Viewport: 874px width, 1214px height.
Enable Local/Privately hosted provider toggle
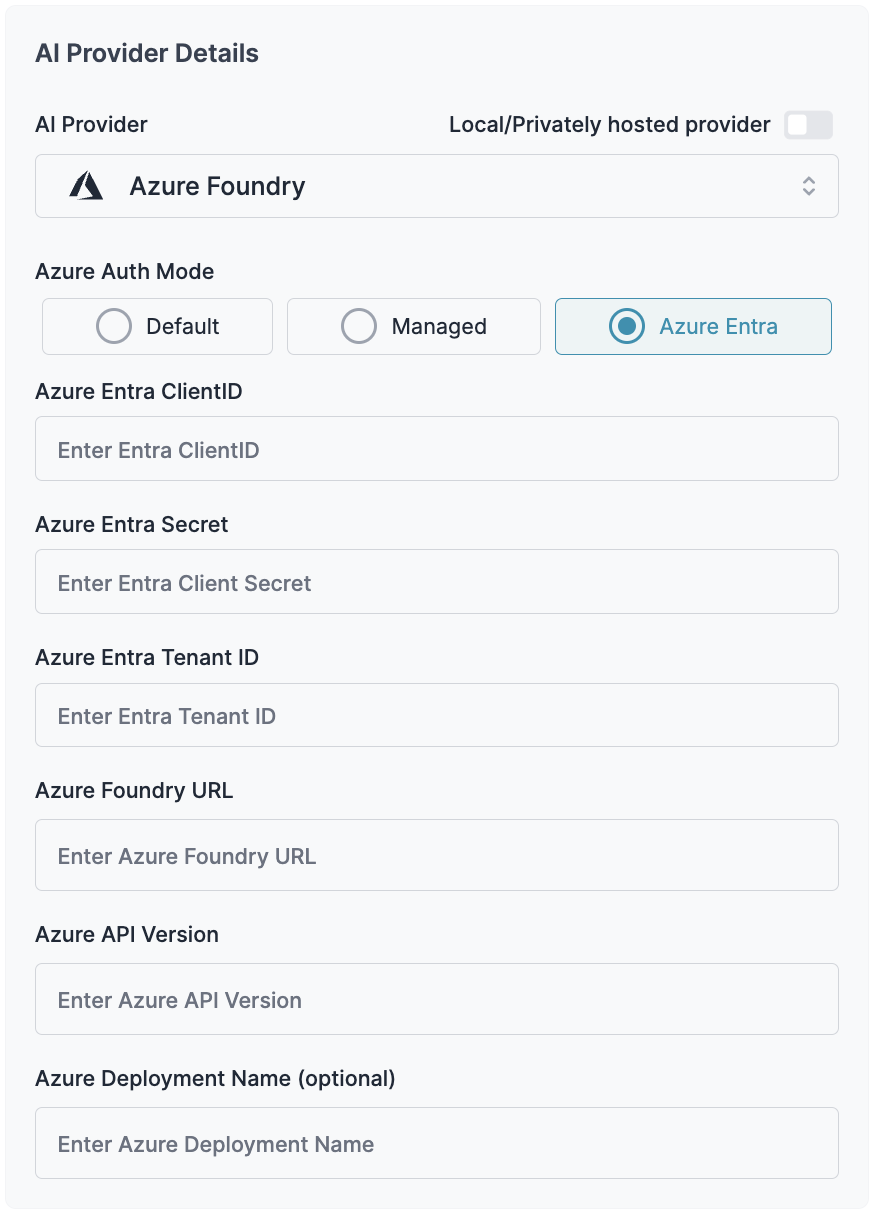(x=808, y=124)
